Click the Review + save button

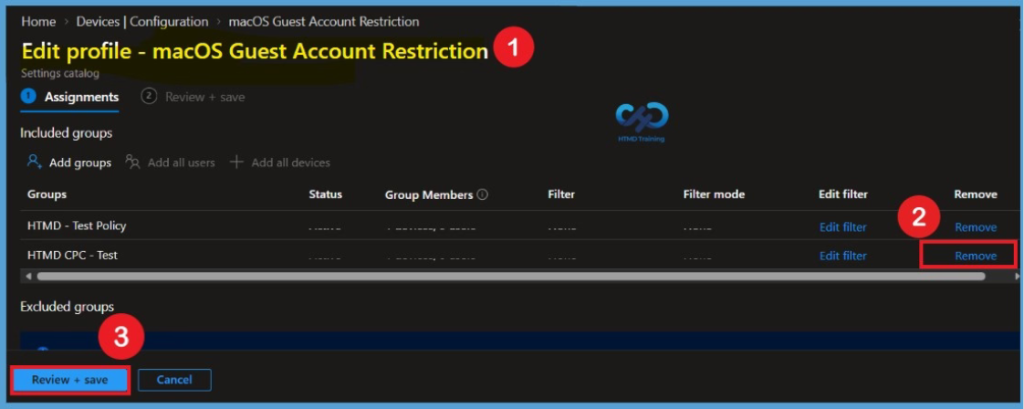[x=70, y=380]
